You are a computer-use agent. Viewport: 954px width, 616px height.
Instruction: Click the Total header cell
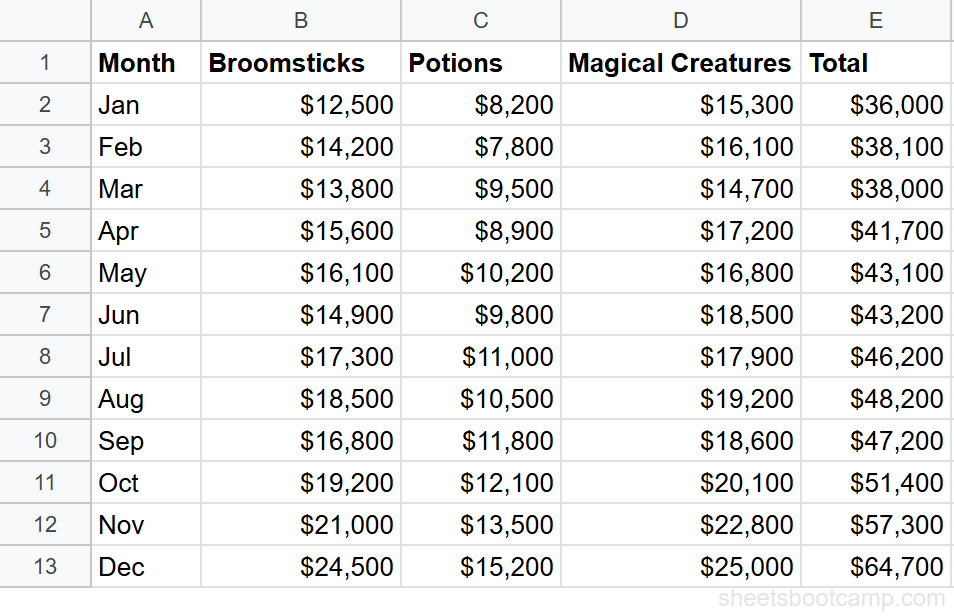839,62
